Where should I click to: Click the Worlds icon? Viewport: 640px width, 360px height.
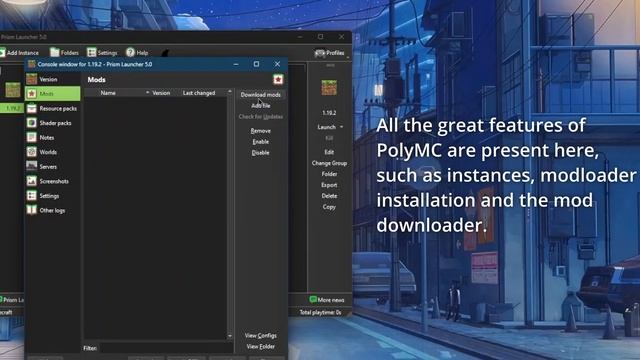[x=31, y=151]
